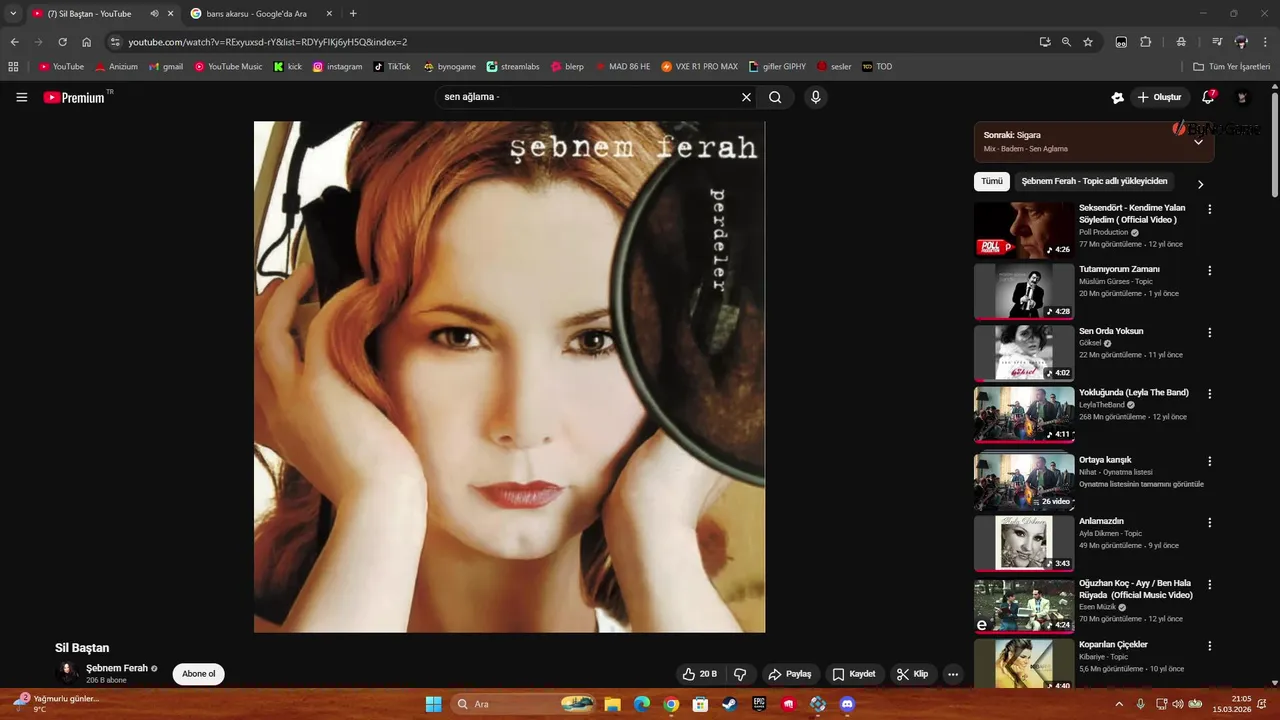Subscribe with the Abone ol button

198,674
